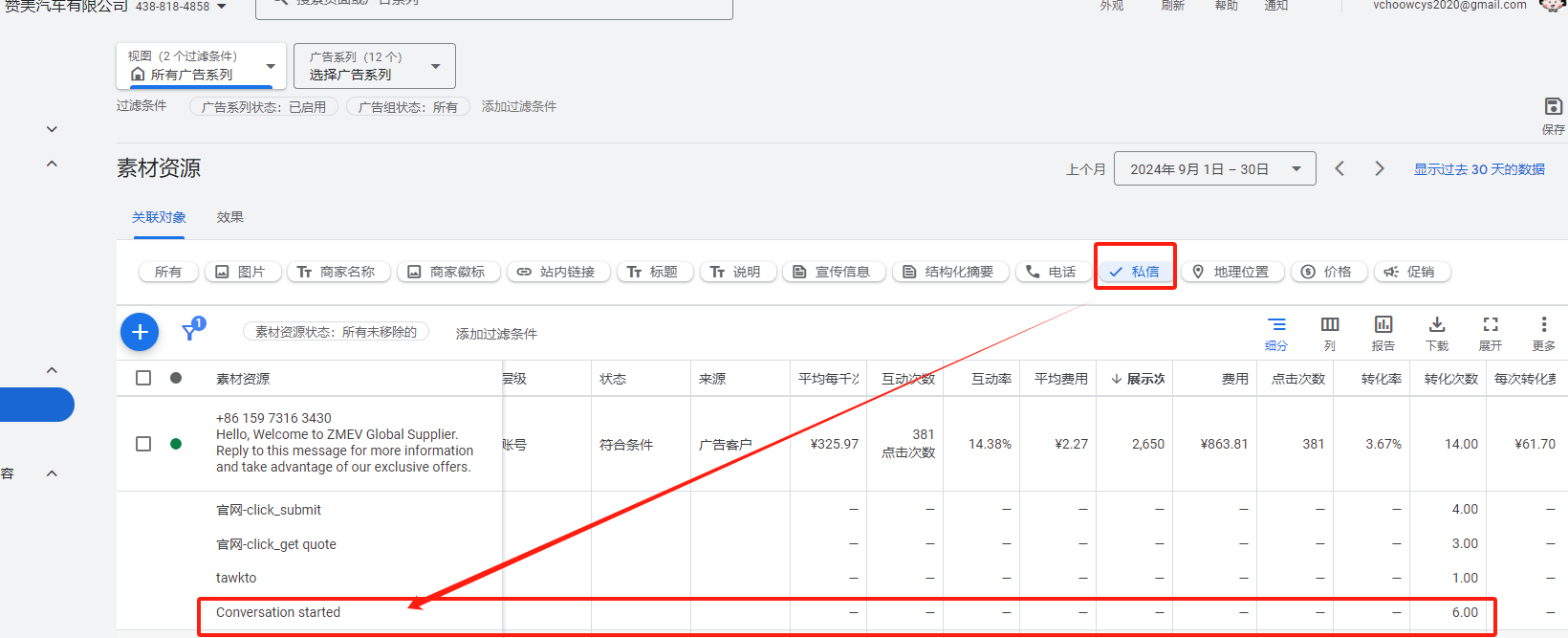Select the 关联对象 tab

pos(159,217)
